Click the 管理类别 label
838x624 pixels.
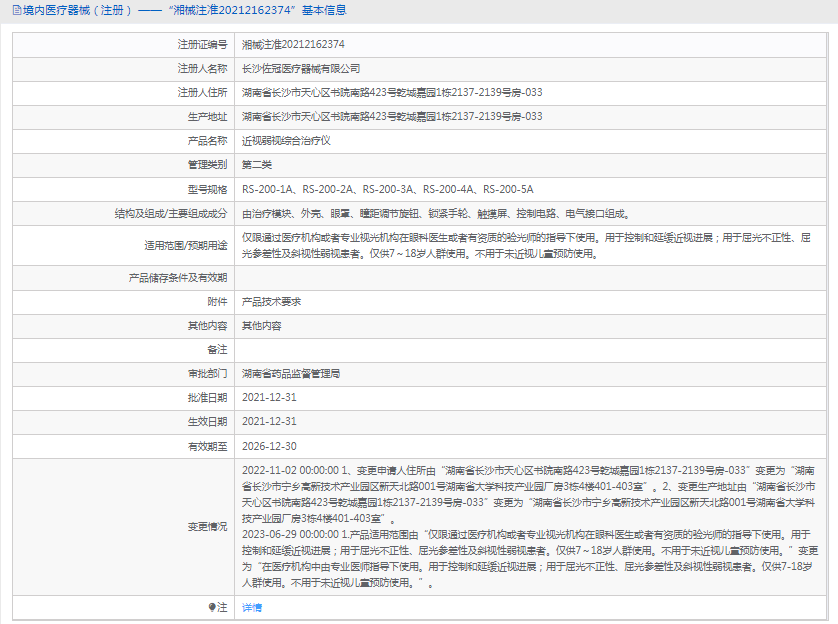coord(207,165)
